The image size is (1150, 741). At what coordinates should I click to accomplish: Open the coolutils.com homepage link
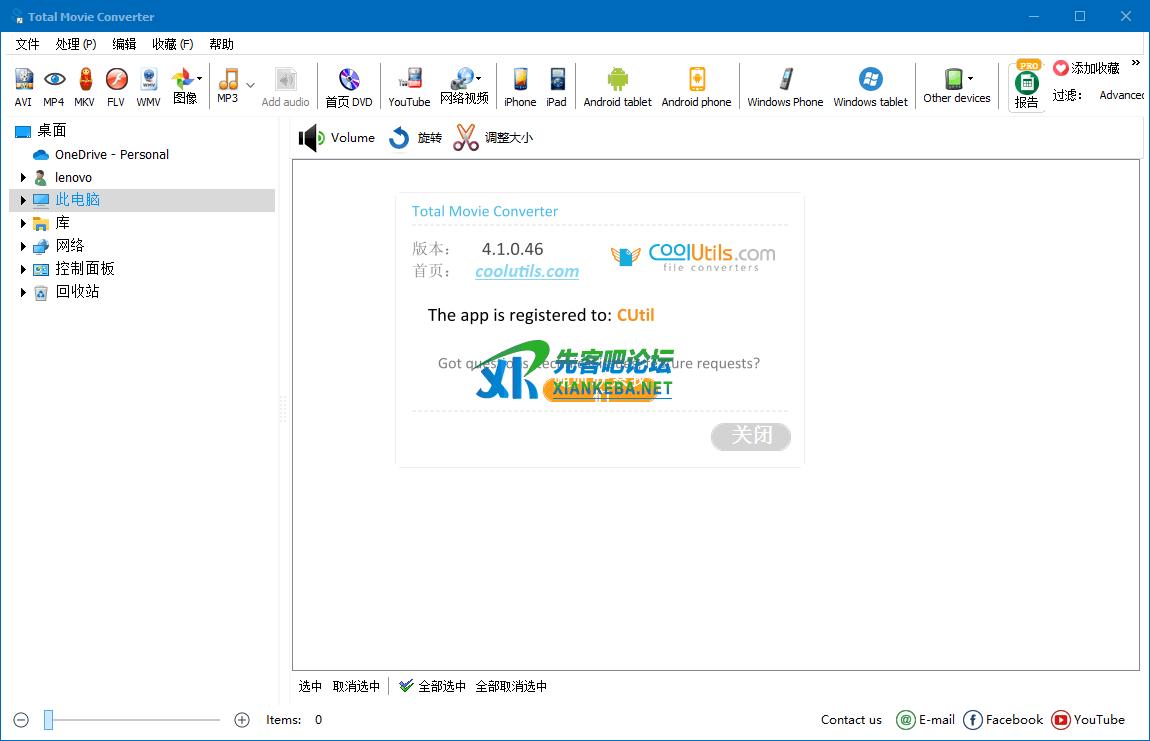click(527, 271)
